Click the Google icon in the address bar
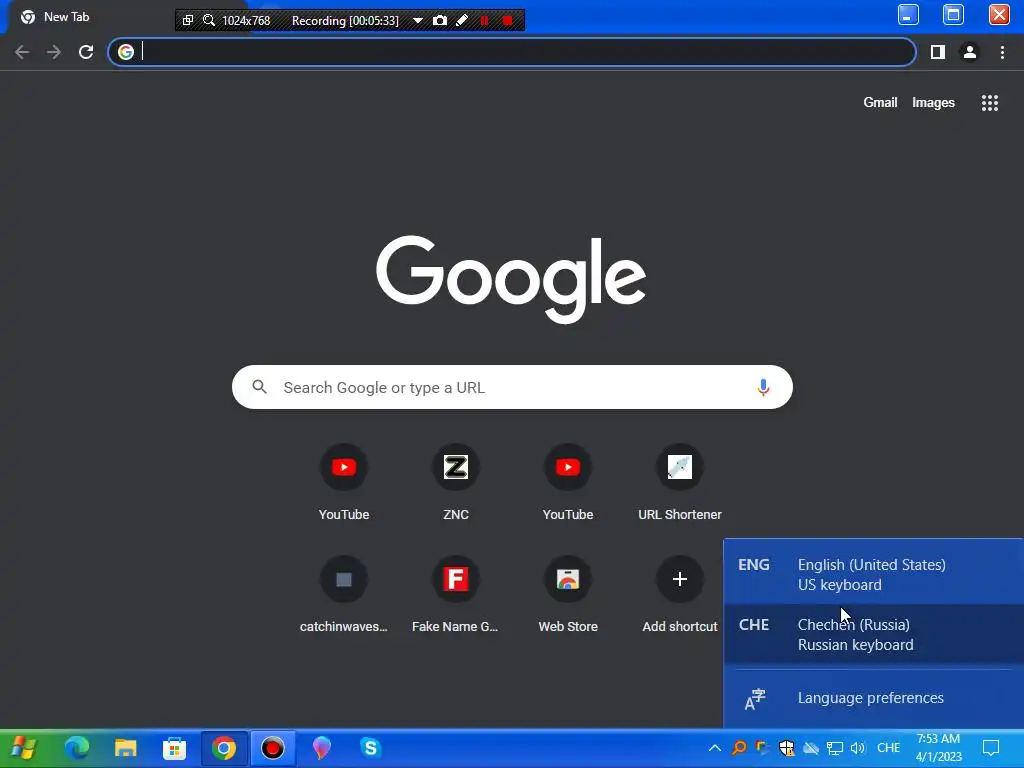Screen dimensions: 1024x768 126,52
